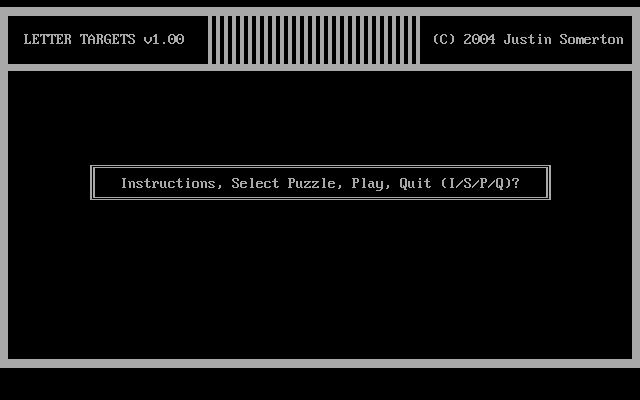Click the word Puzzle in the prompt box
Screen dimensions: 640x400
pyautogui.click(x=311, y=183)
